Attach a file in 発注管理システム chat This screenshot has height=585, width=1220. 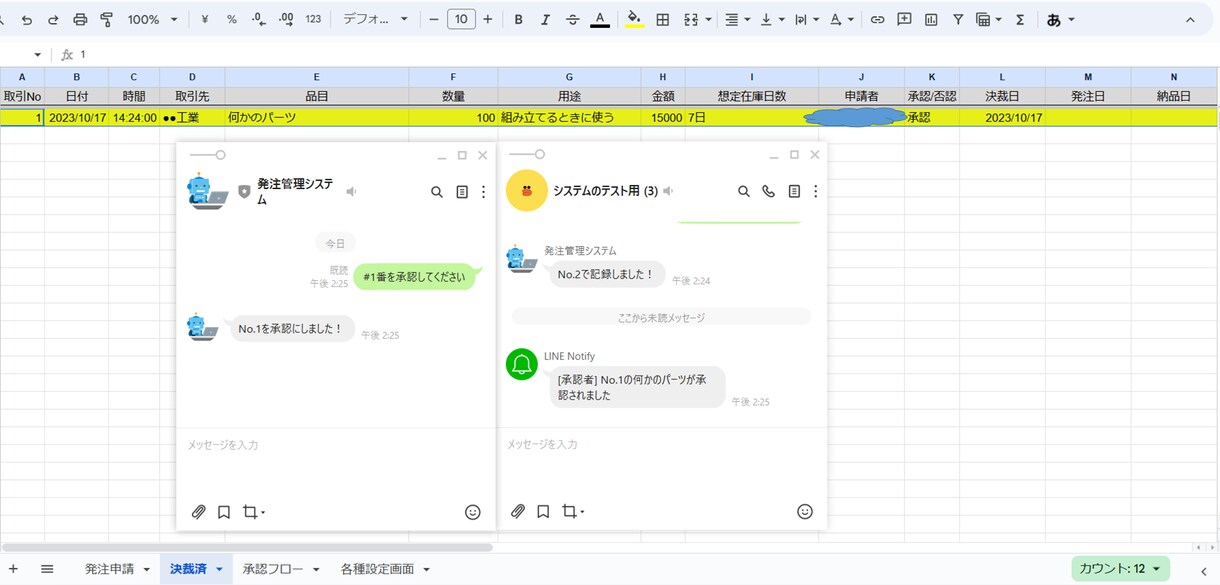pyautogui.click(x=199, y=512)
